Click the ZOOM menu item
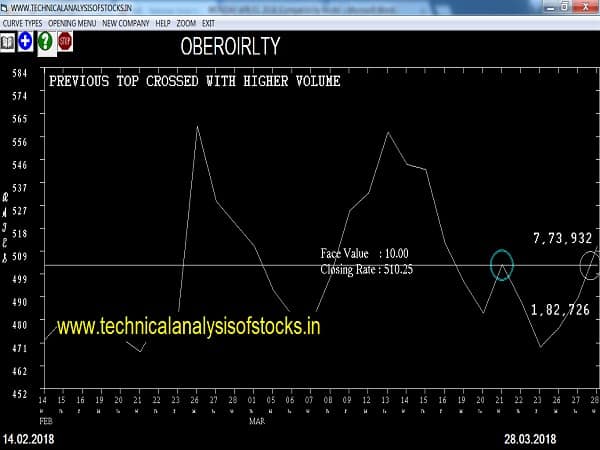This screenshot has height=450, width=600. click(x=187, y=22)
